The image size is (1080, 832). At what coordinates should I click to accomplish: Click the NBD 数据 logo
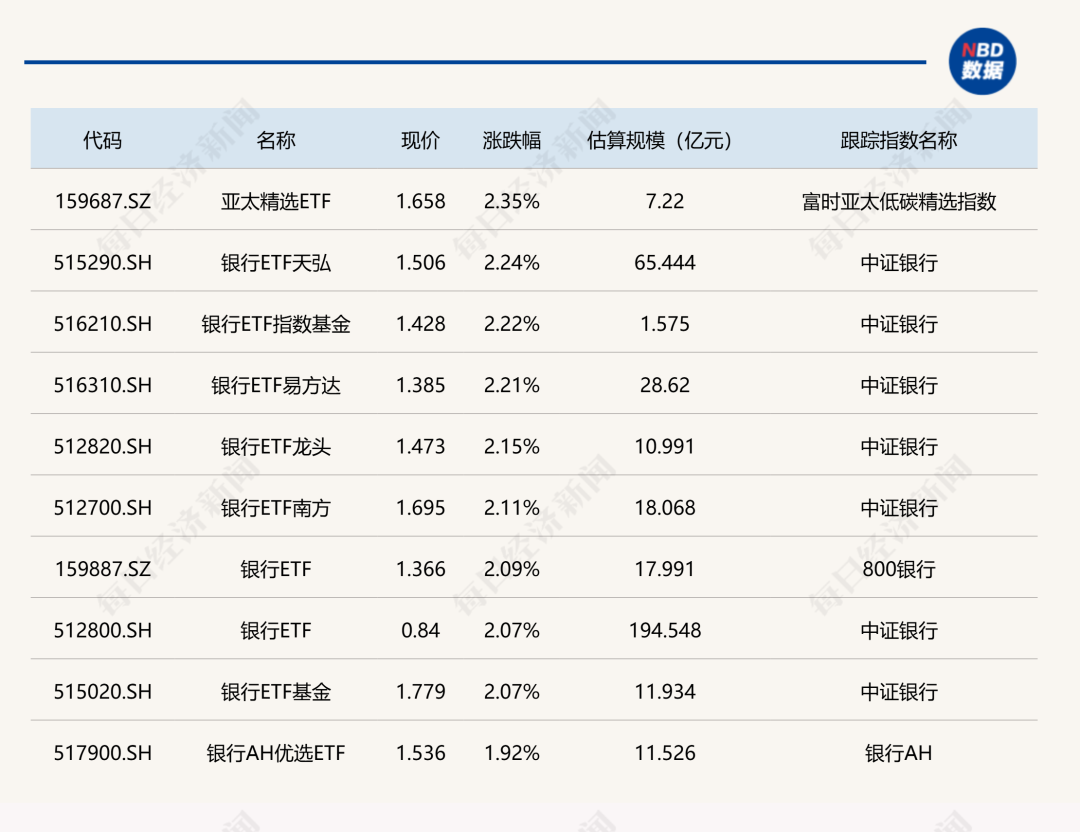tap(981, 62)
